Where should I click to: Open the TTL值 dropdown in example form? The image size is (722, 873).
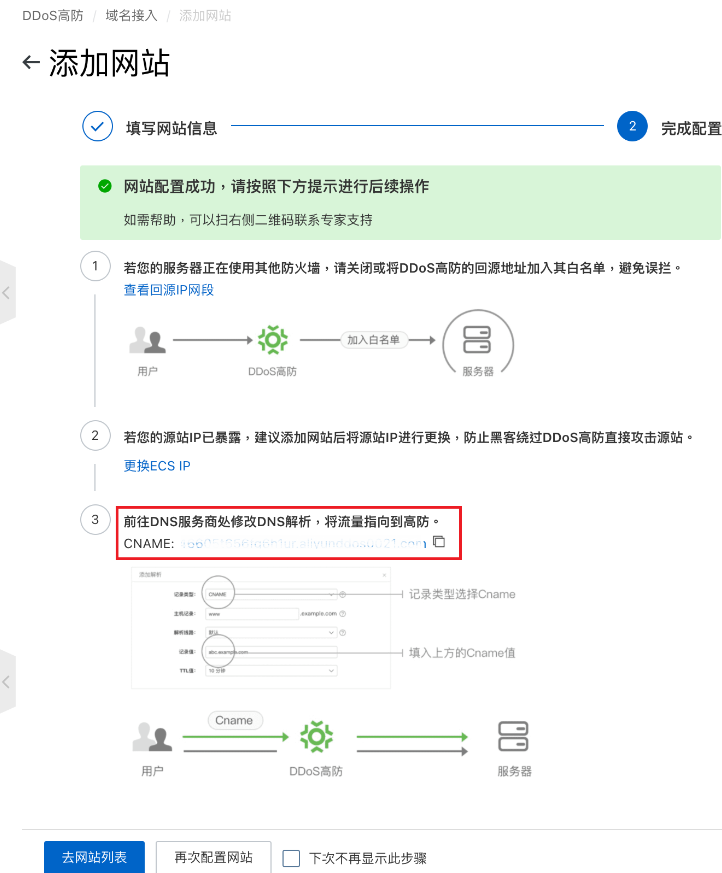(270, 671)
